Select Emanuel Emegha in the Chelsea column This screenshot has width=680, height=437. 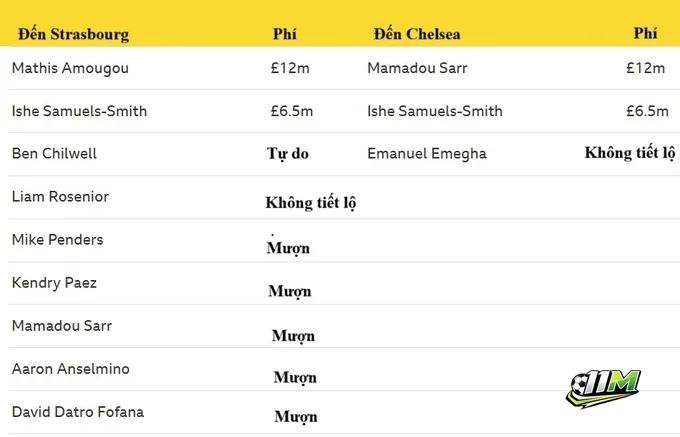coord(427,154)
